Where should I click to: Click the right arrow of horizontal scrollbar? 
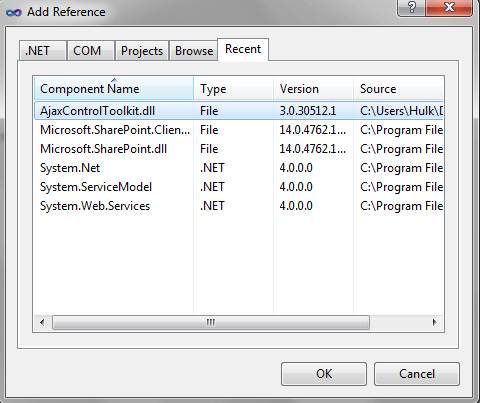coord(434,322)
